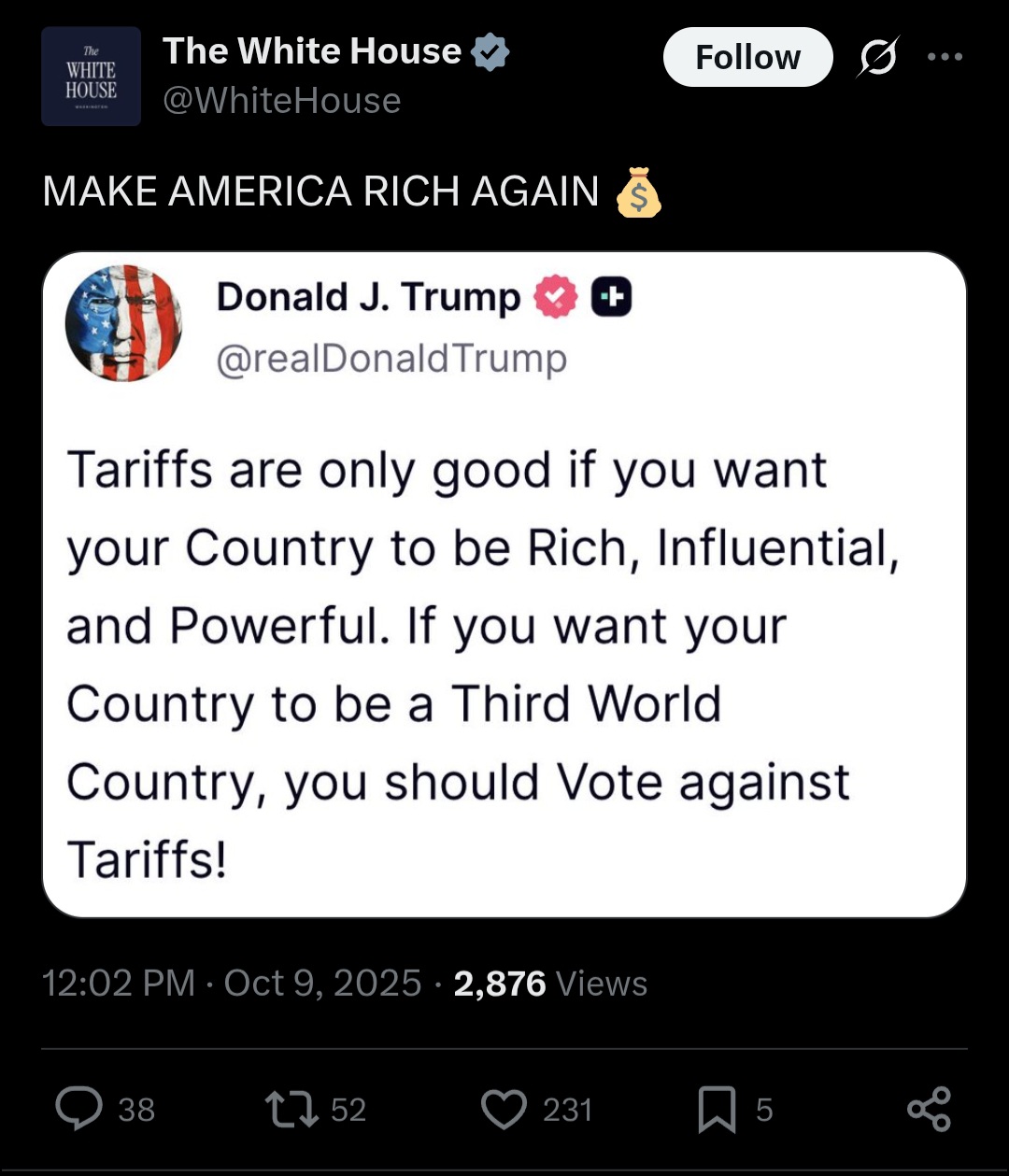Open The White House profile picture
Viewport: 1009px width, 1176px height.
91,77
